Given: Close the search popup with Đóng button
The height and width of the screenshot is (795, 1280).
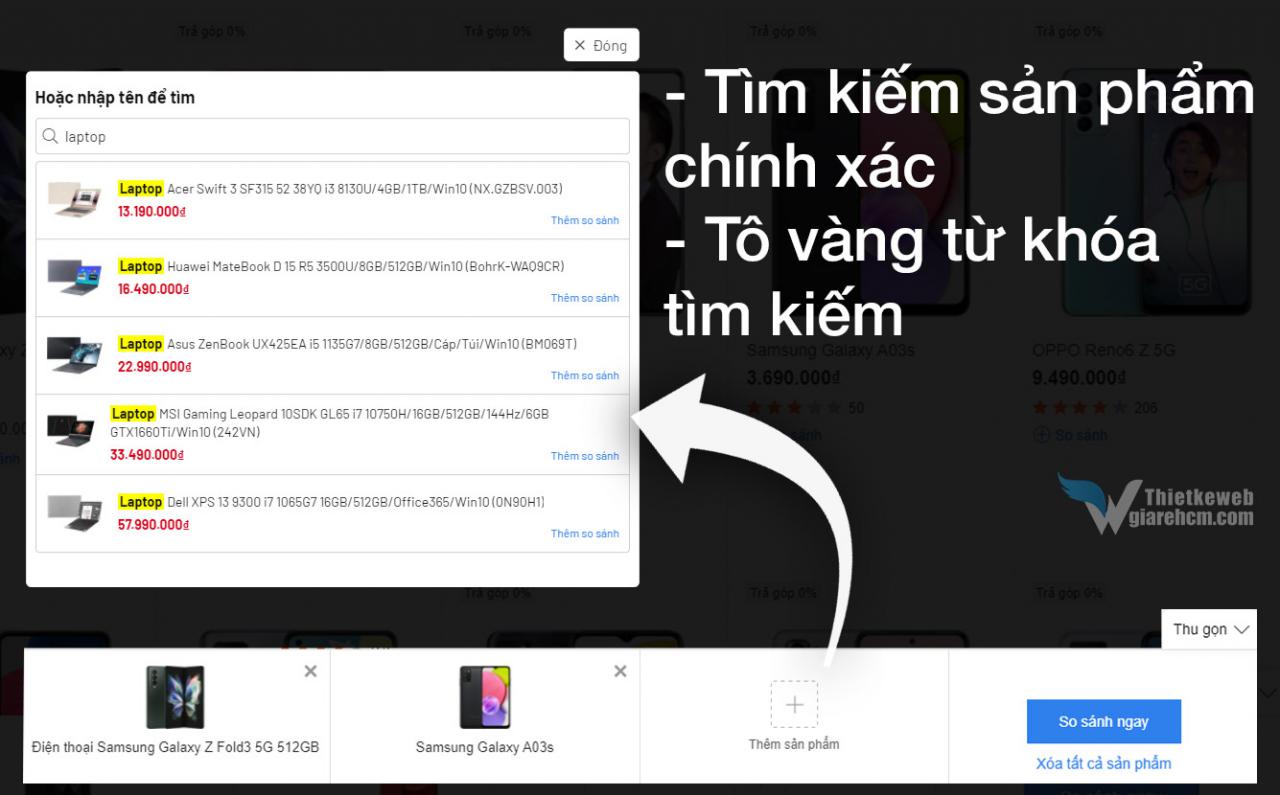Looking at the screenshot, I should click(x=601, y=45).
